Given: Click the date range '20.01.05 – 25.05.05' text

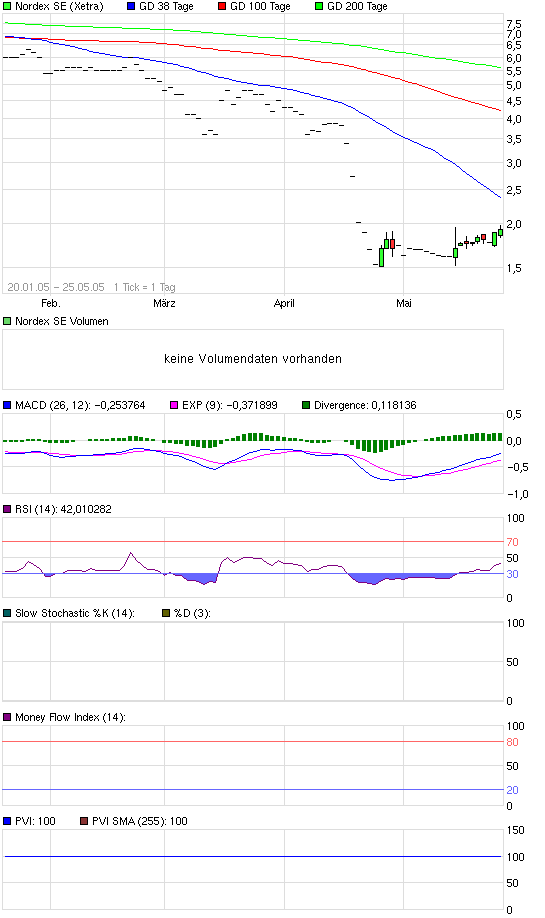Looking at the screenshot, I should [56, 287].
